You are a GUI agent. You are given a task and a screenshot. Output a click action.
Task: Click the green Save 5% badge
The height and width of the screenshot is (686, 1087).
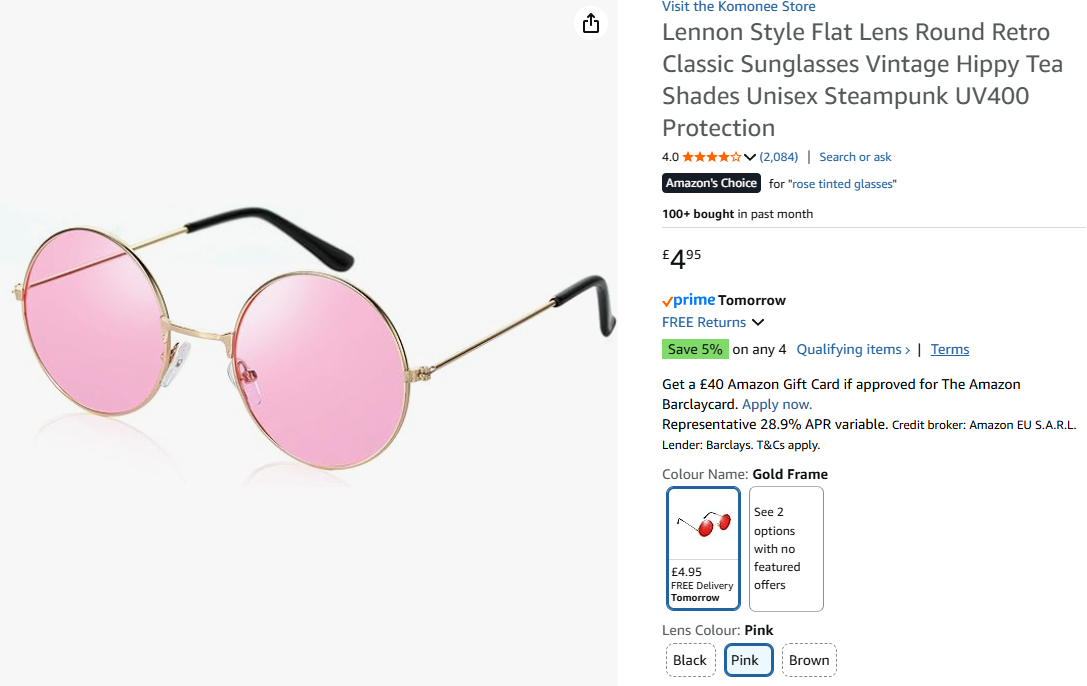(x=695, y=349)
